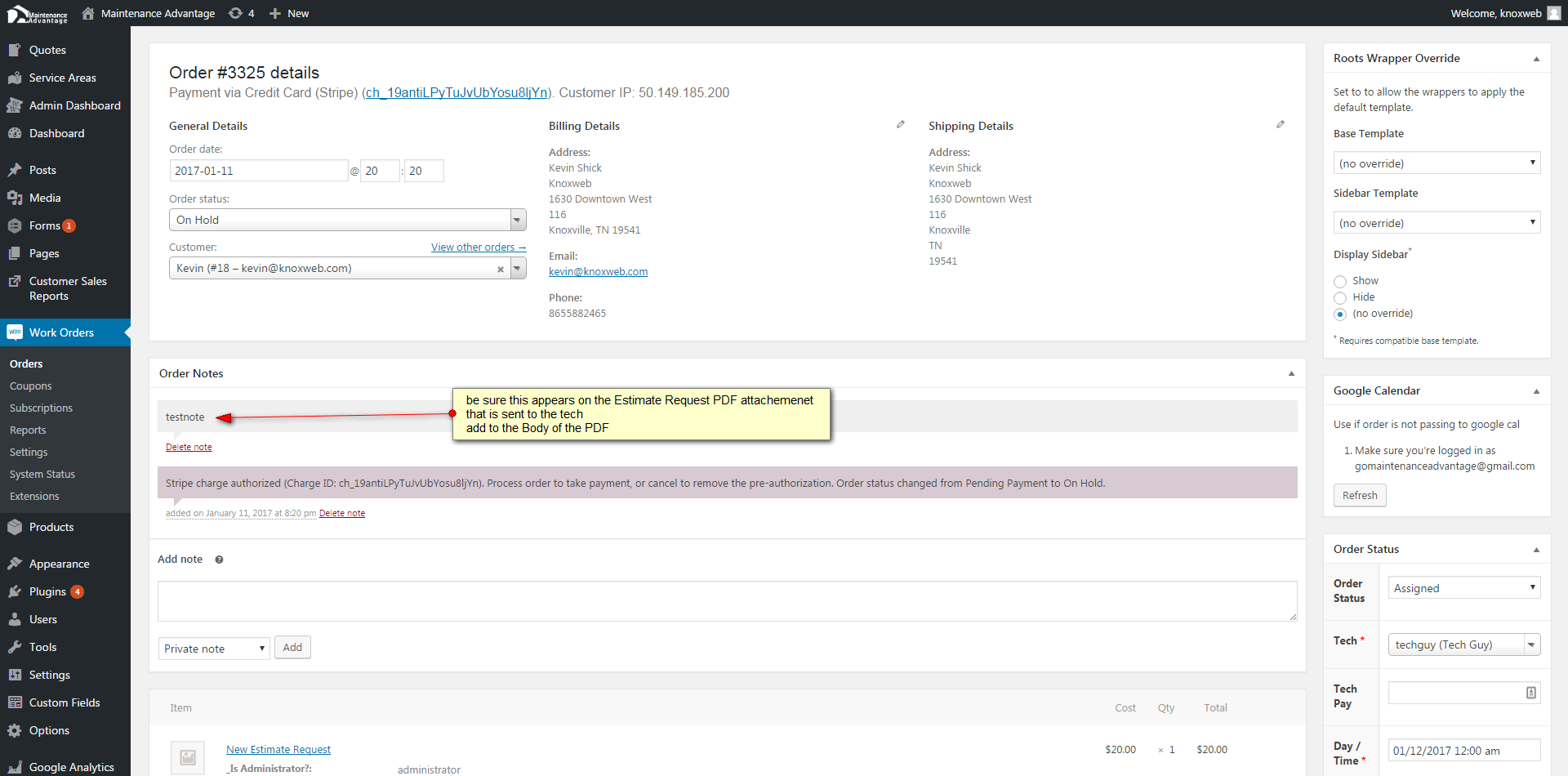1568x776 pixels.
Task: Open the Quotes sidebar icon
Action: tap(14, 50)
